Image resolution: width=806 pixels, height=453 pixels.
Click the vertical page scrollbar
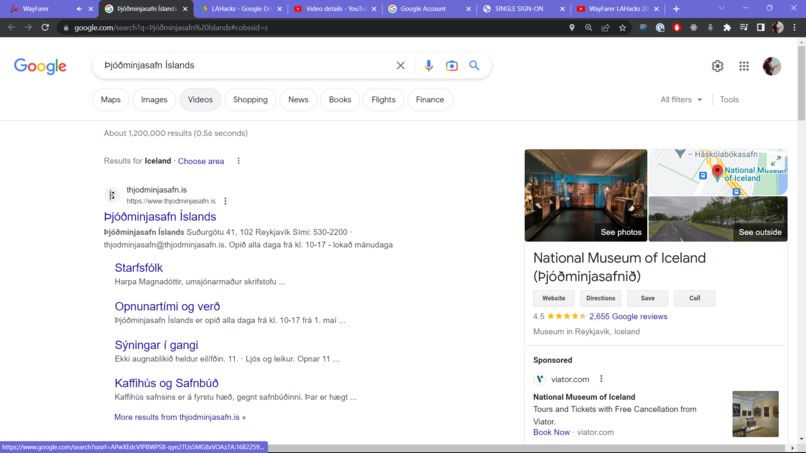tap(801, 242)
